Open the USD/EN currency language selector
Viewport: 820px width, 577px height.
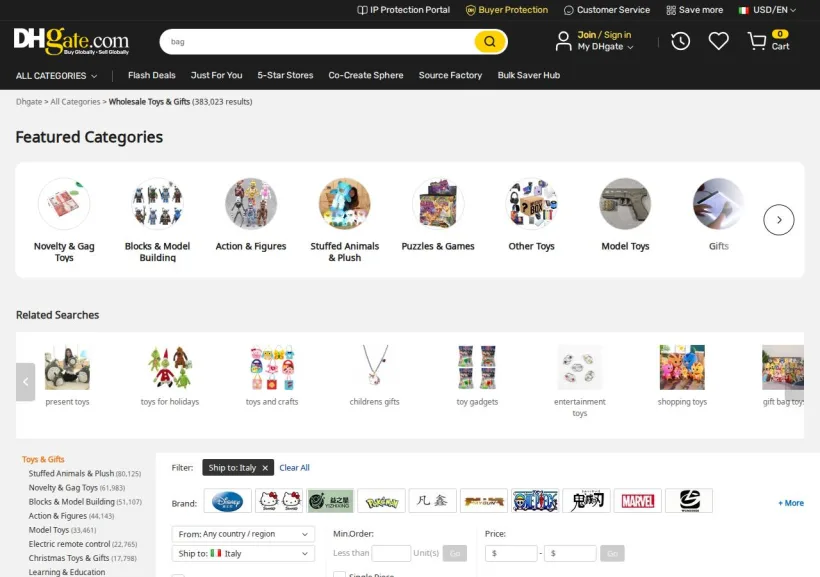click(767, 10)
